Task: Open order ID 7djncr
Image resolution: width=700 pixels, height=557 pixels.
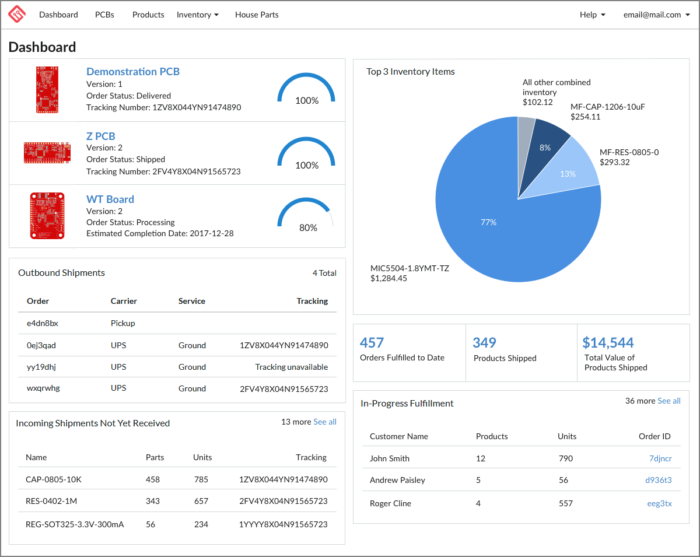Action: click(659, 458)
